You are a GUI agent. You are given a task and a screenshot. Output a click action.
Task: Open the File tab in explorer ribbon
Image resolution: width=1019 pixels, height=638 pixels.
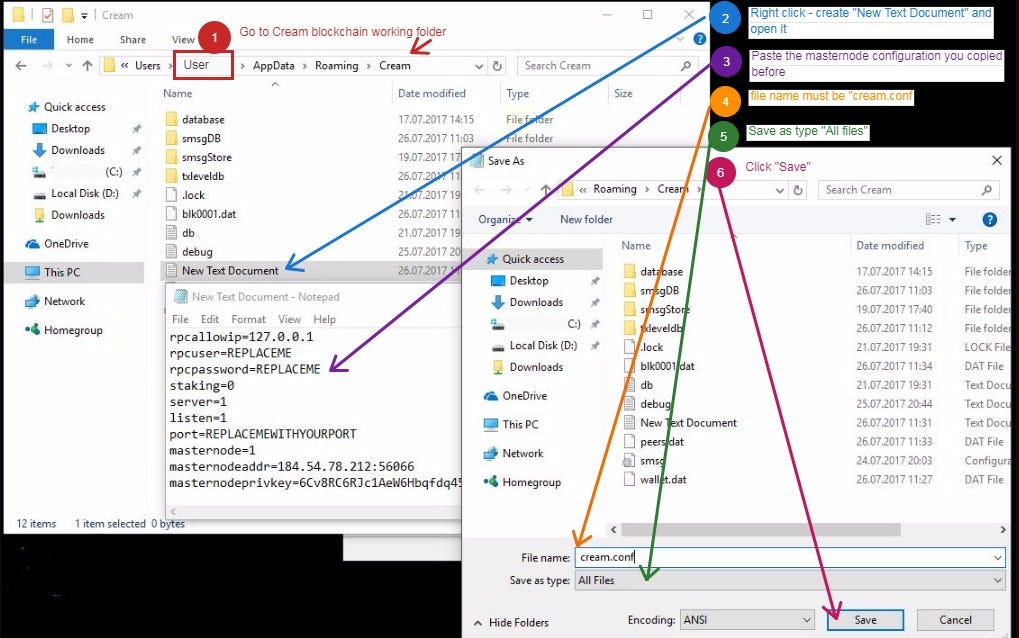29,40
